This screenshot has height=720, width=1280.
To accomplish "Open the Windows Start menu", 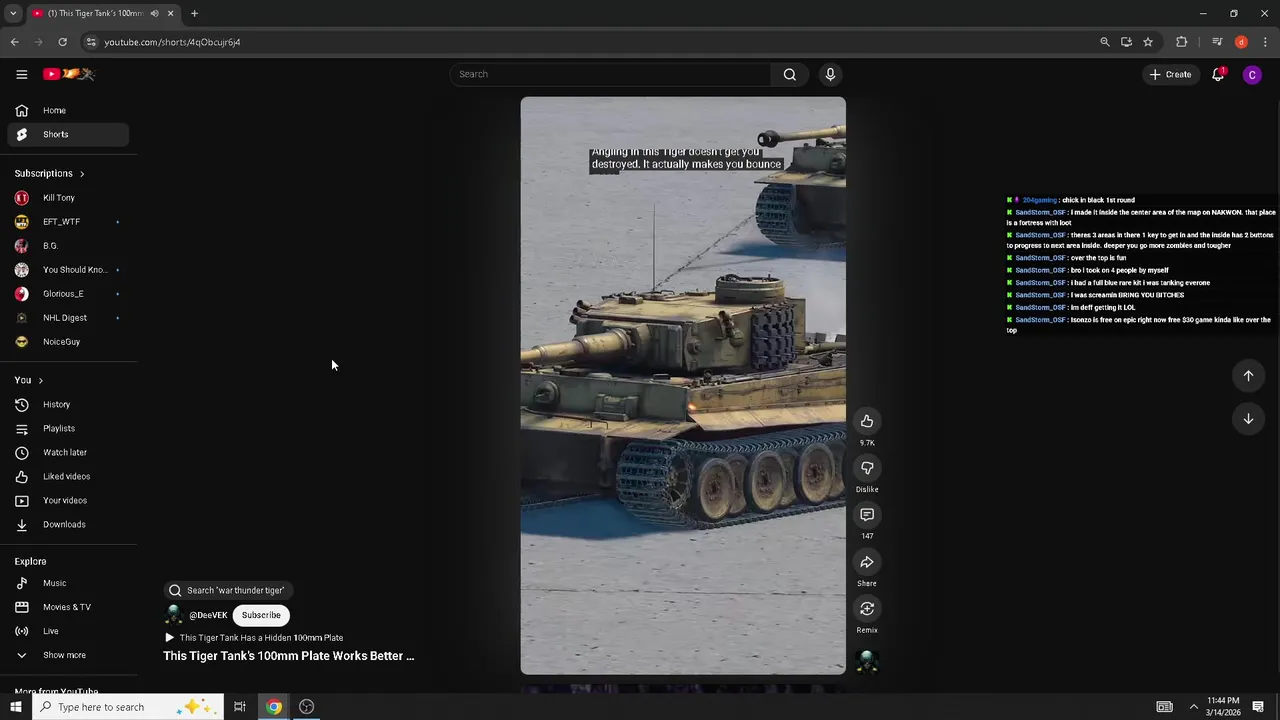I will (15, 707).
